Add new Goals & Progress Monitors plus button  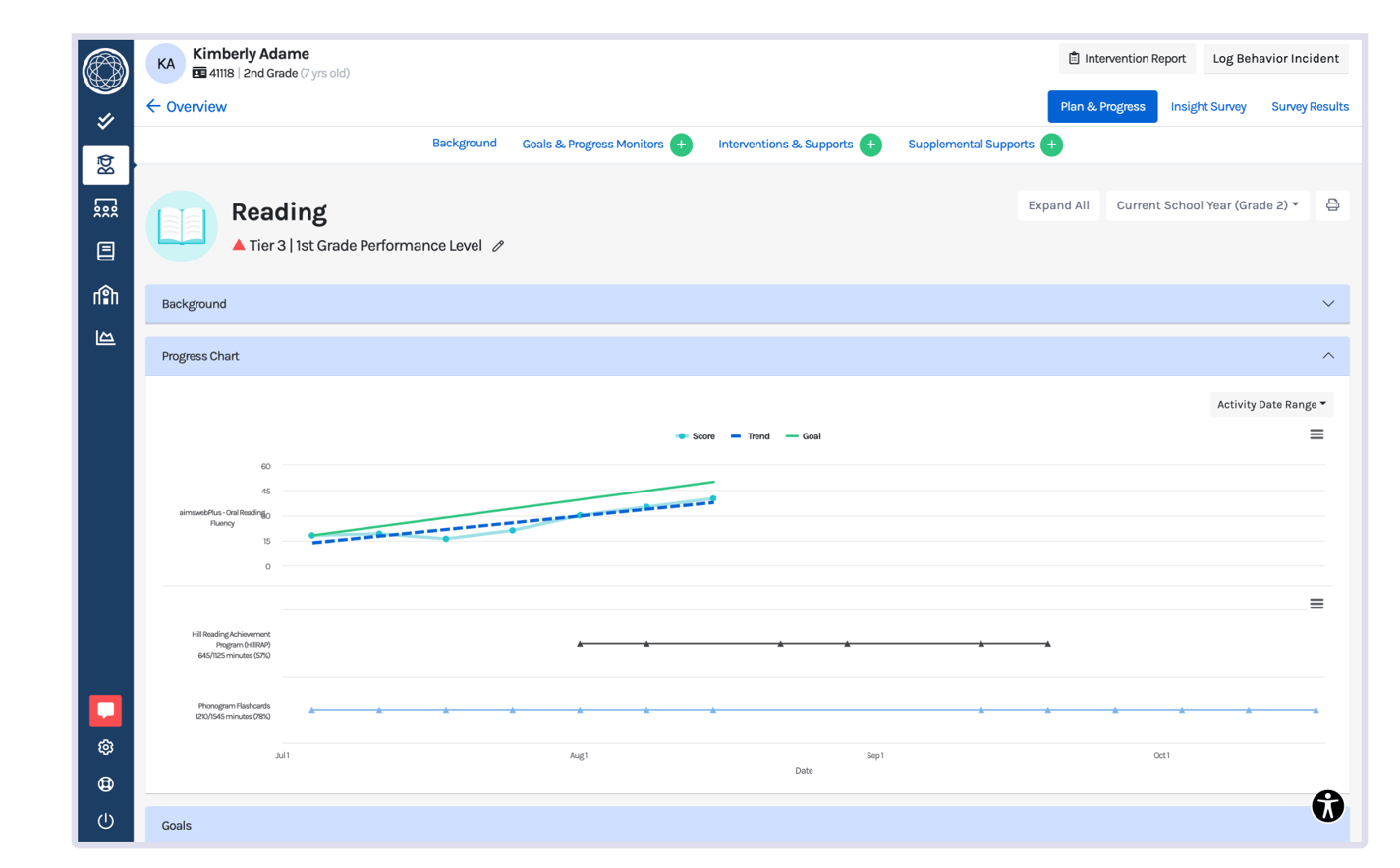[x=681, y=145]
